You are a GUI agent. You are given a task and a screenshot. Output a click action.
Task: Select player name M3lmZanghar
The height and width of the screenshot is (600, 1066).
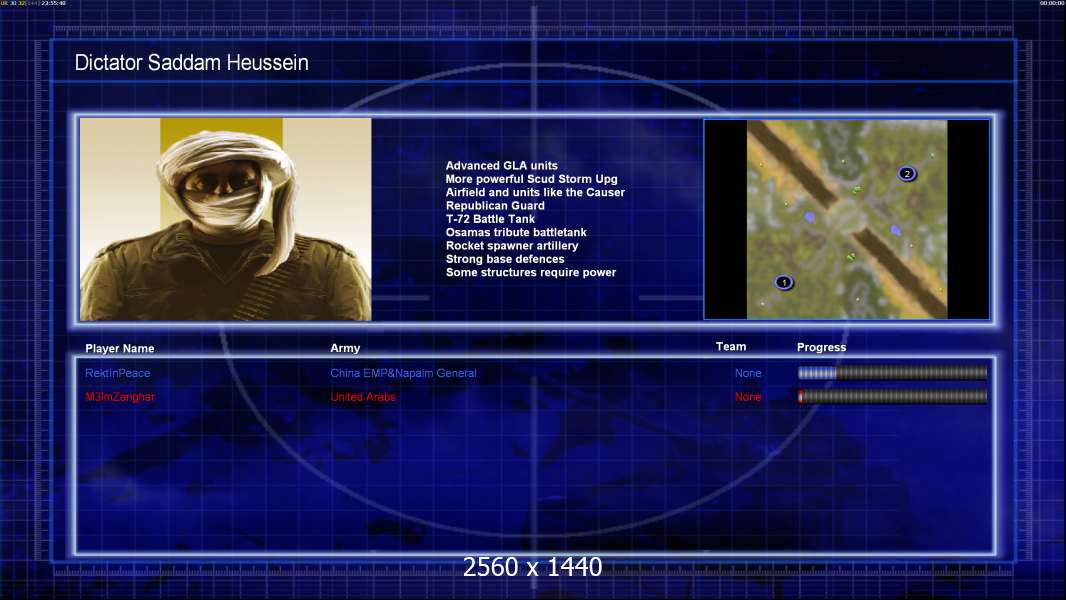pos(120,397)
